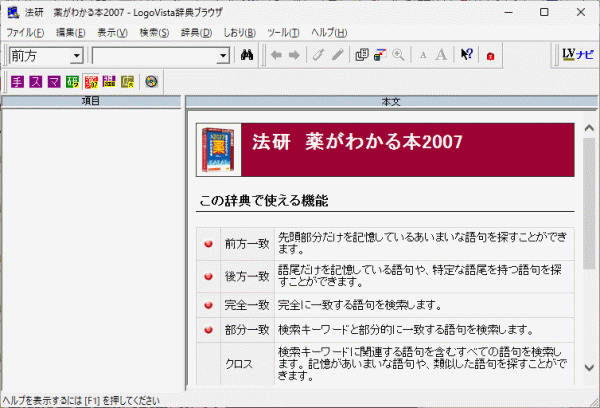Open the しおり(B) menu
The height and width of the screenshot is (408, 600).
click(240, 33)
